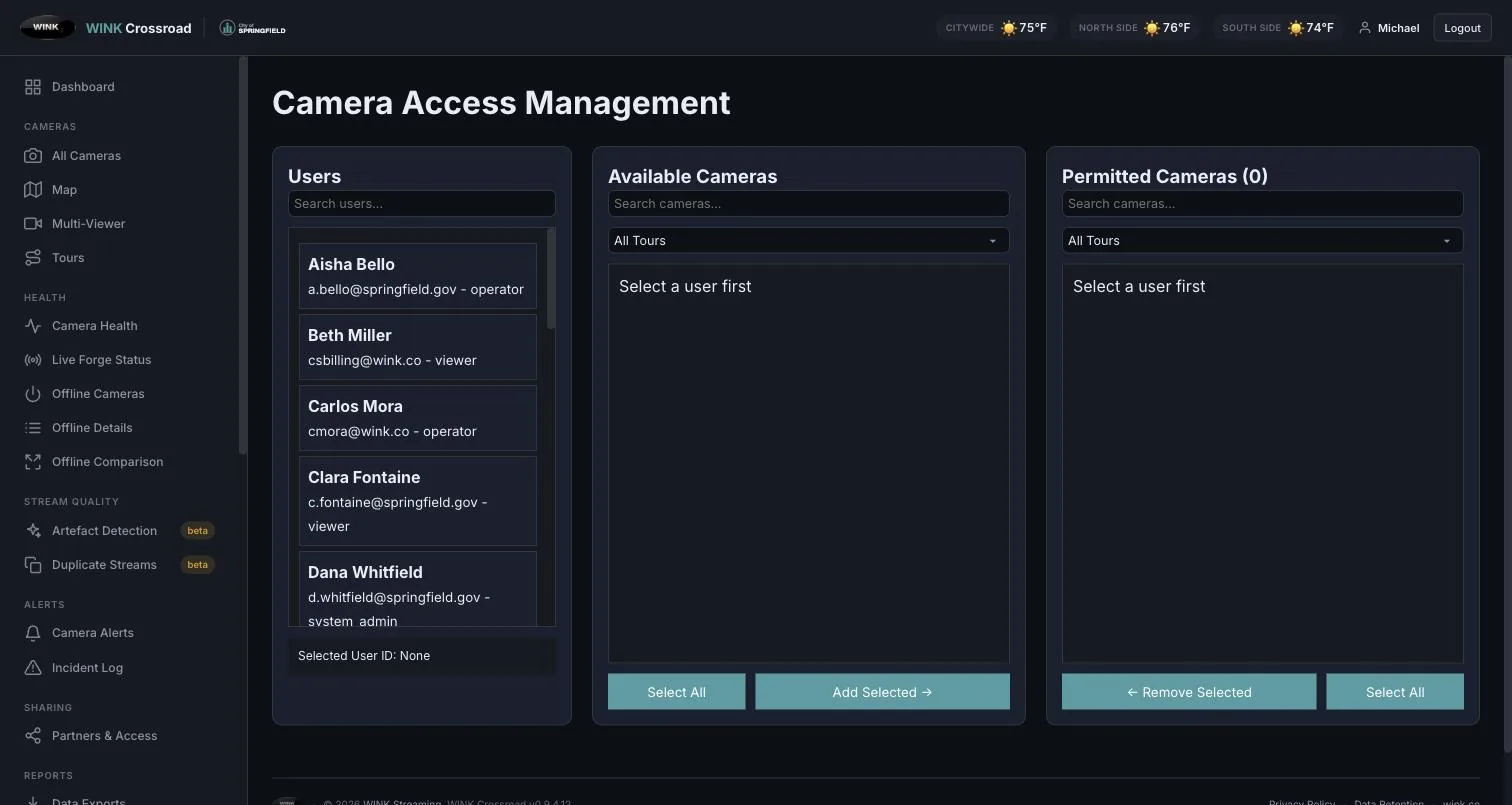The width and height of the screenshot is (1512, 805).
Task: Click the Offline Comparison expand icon
Action: 33,462
